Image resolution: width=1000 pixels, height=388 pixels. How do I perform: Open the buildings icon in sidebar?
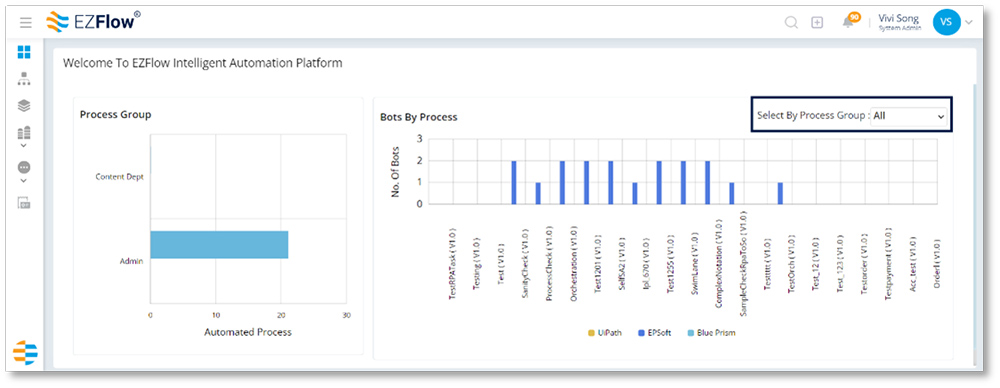click(x=24, y=133)
